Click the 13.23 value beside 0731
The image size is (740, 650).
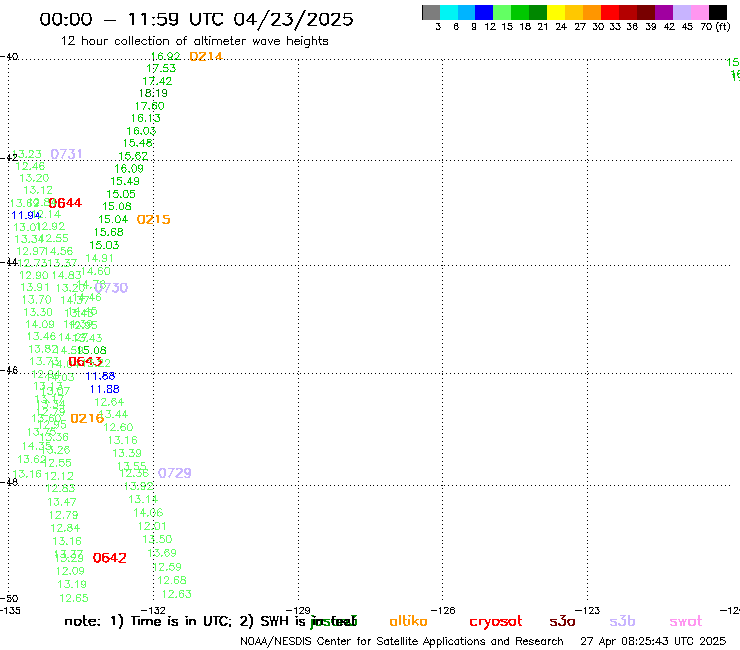pos(27,154)
